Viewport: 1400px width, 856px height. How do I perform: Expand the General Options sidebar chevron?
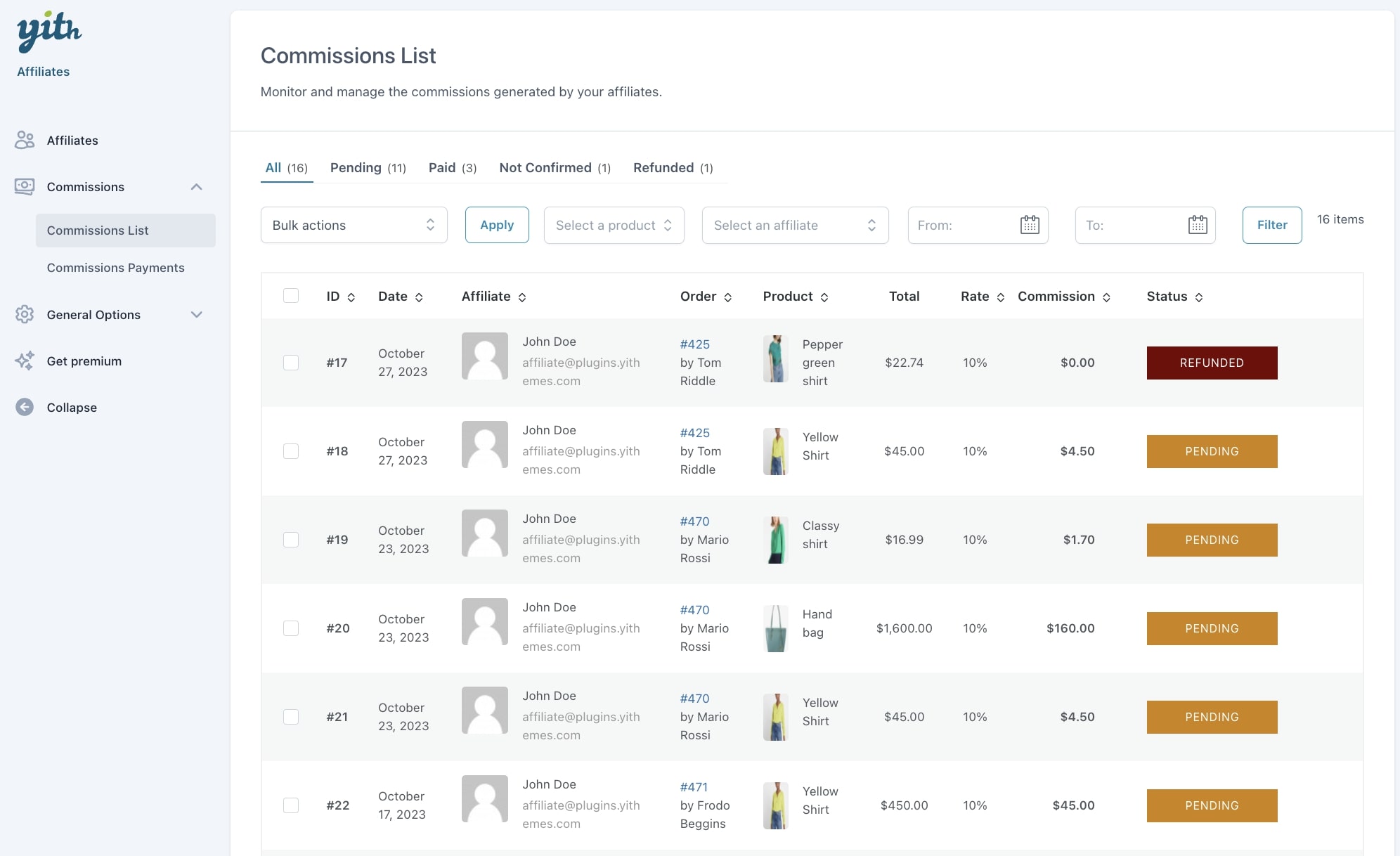tap(197, 315)
